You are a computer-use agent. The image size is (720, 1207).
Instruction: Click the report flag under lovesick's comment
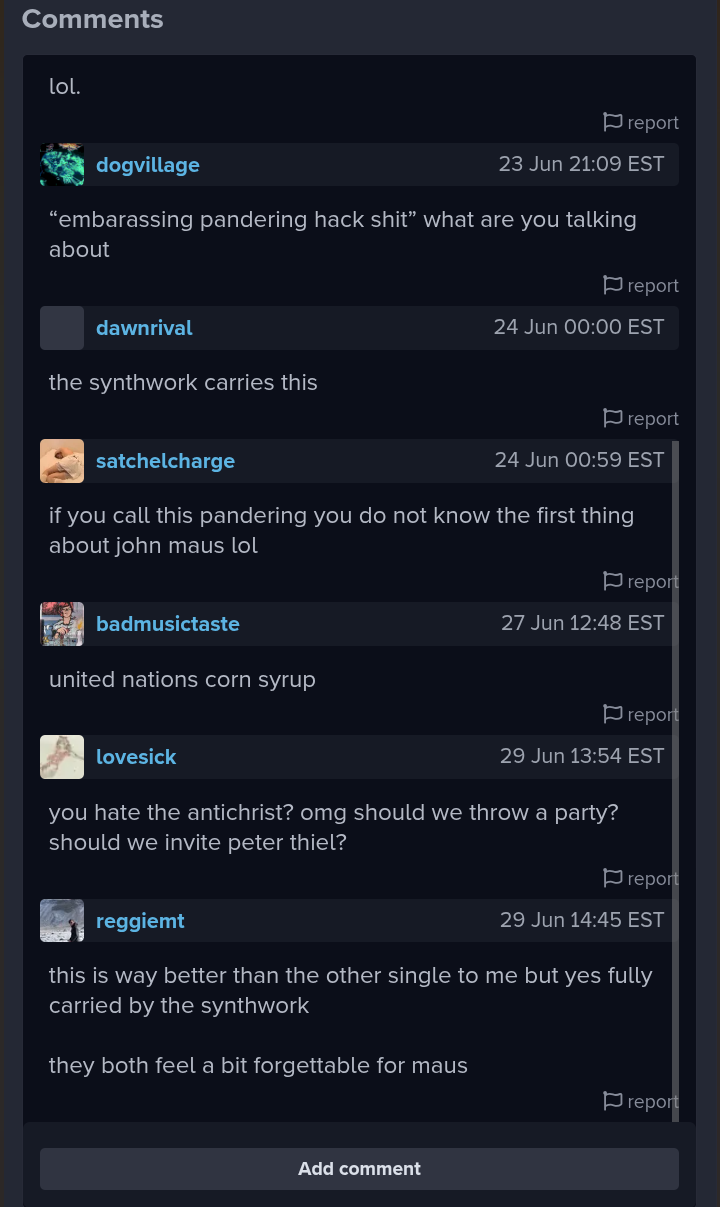pyautogui.click(x=613, y=878)
